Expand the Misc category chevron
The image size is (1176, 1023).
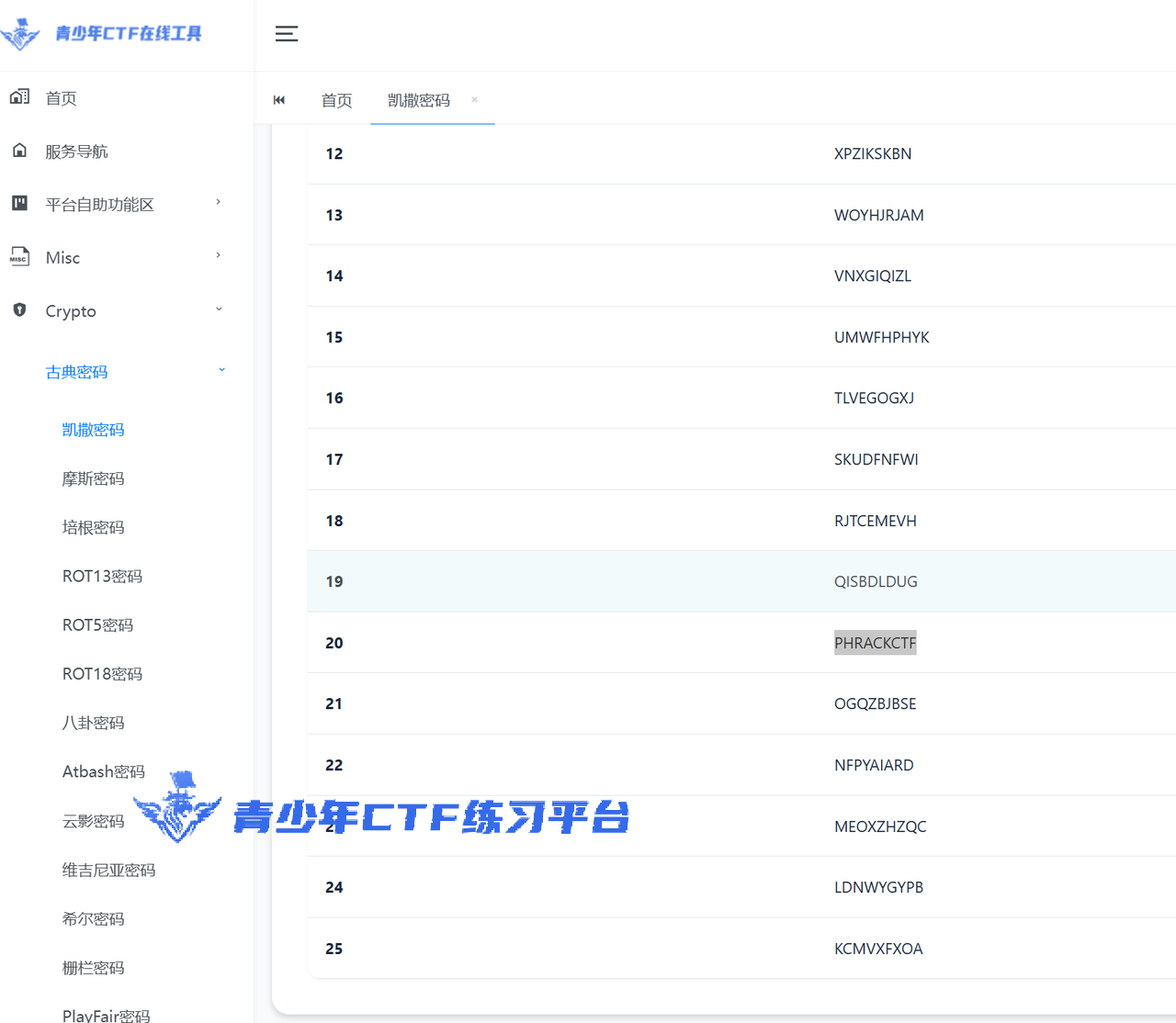pos(218,255)
